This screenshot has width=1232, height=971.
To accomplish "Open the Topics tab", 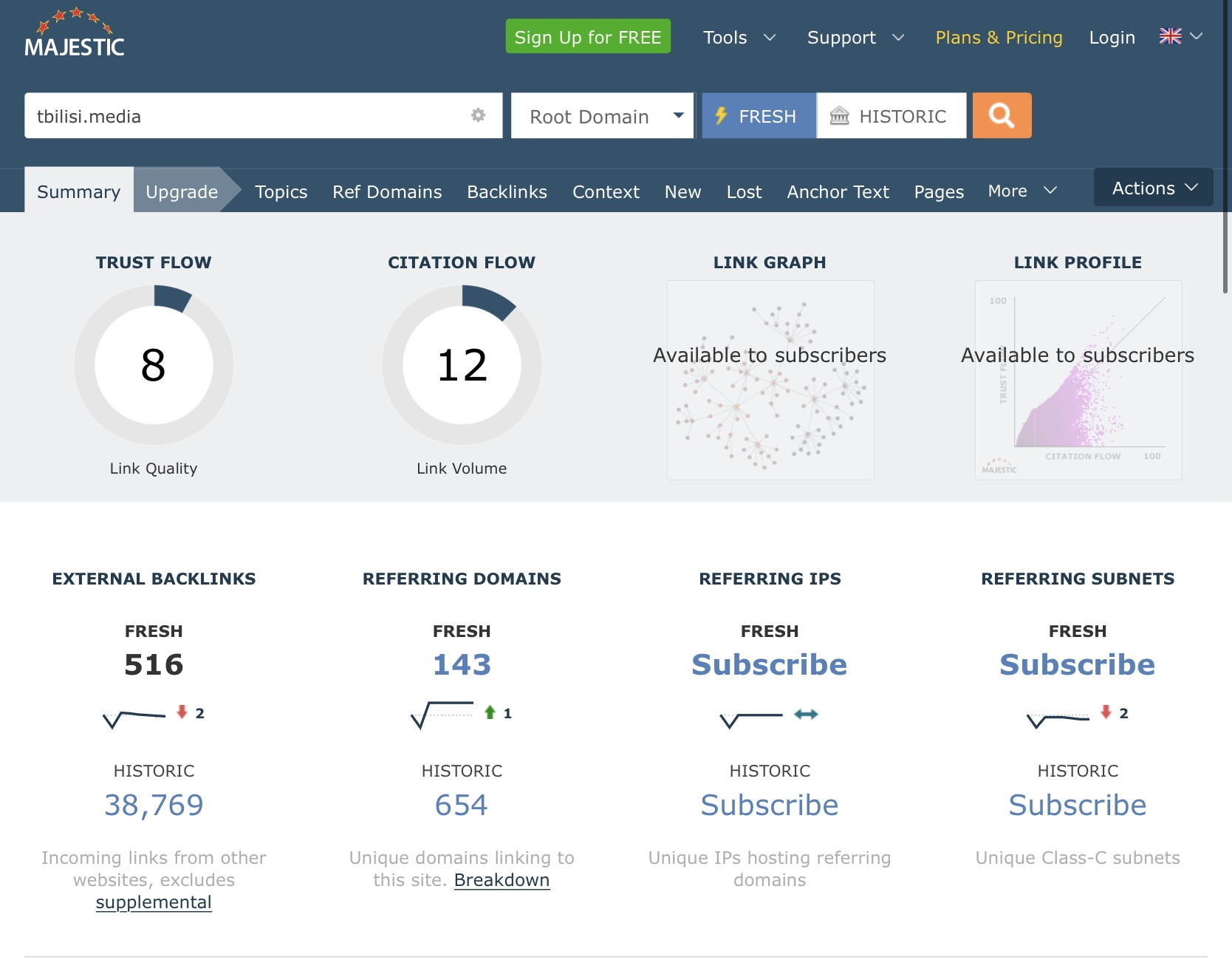I will click(281, 191).
